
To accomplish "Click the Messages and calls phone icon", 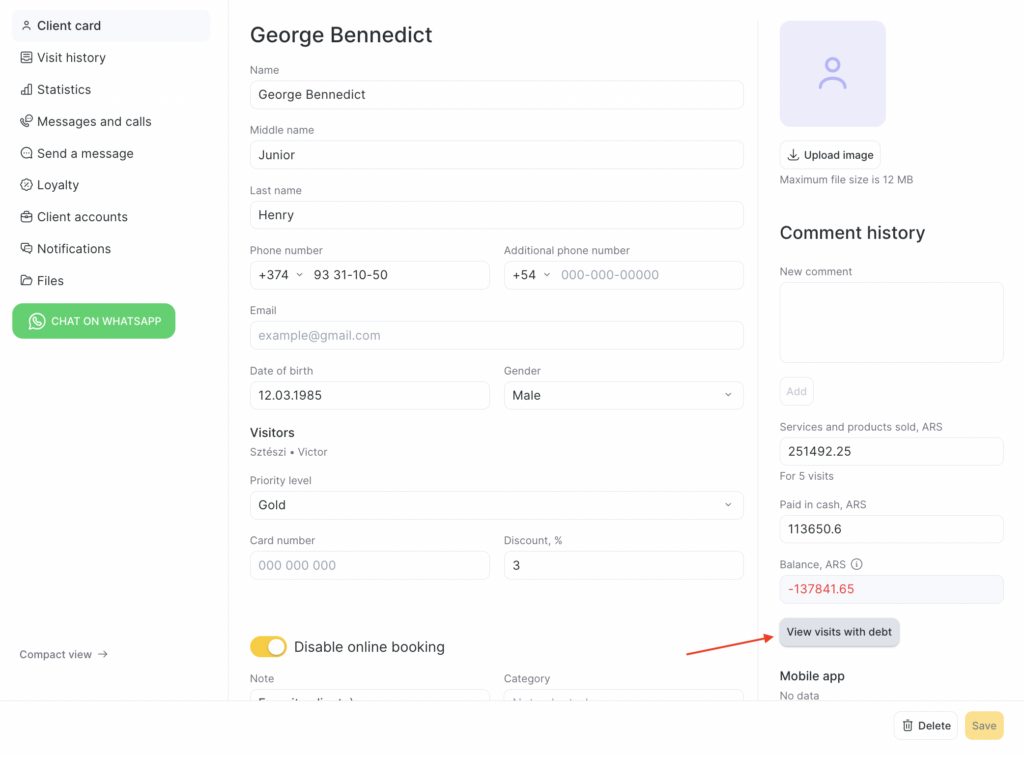I will coord(27,122).
